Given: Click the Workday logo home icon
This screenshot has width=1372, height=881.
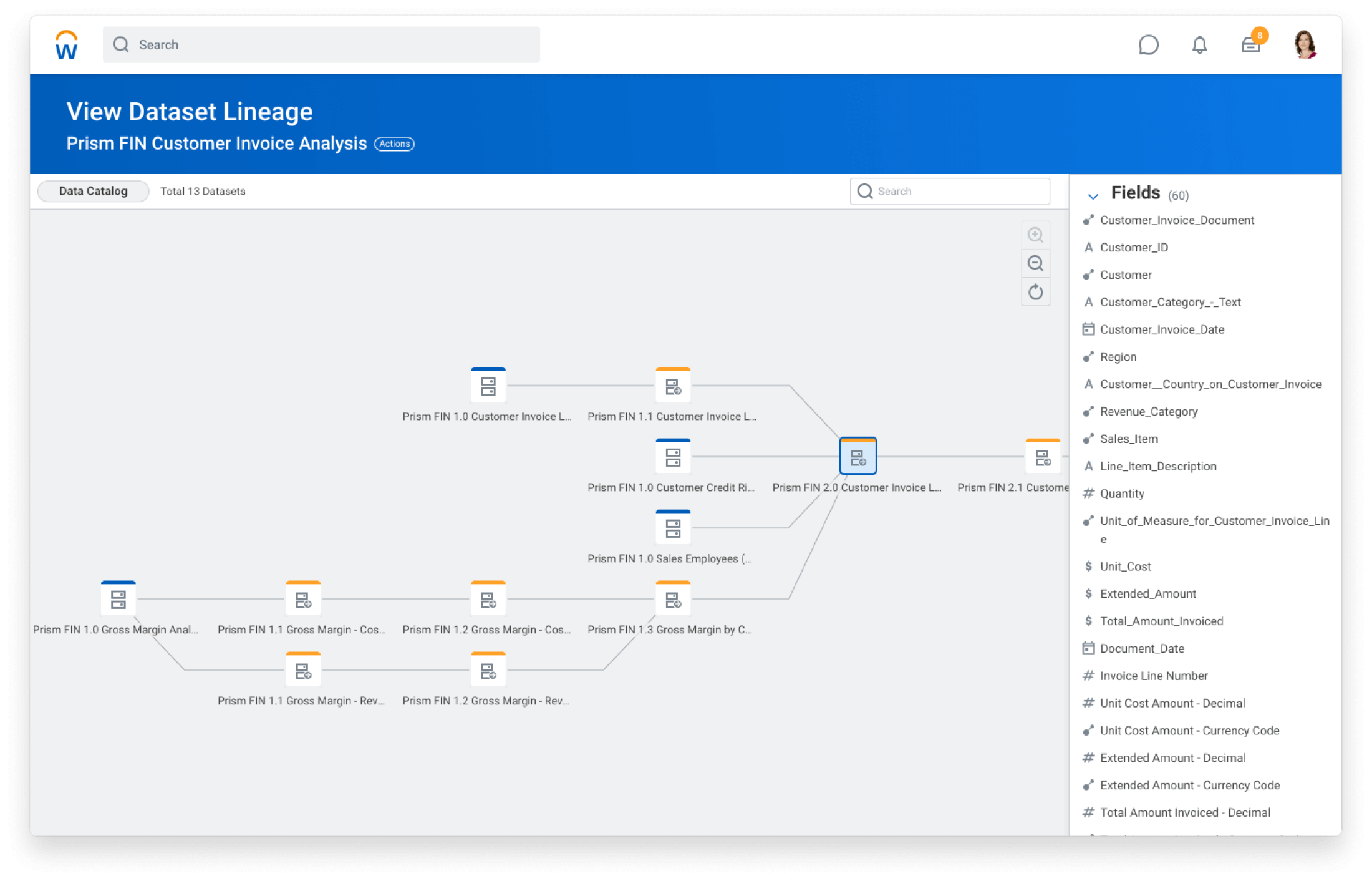Looking at the screenshot, I should pos(67,45).
